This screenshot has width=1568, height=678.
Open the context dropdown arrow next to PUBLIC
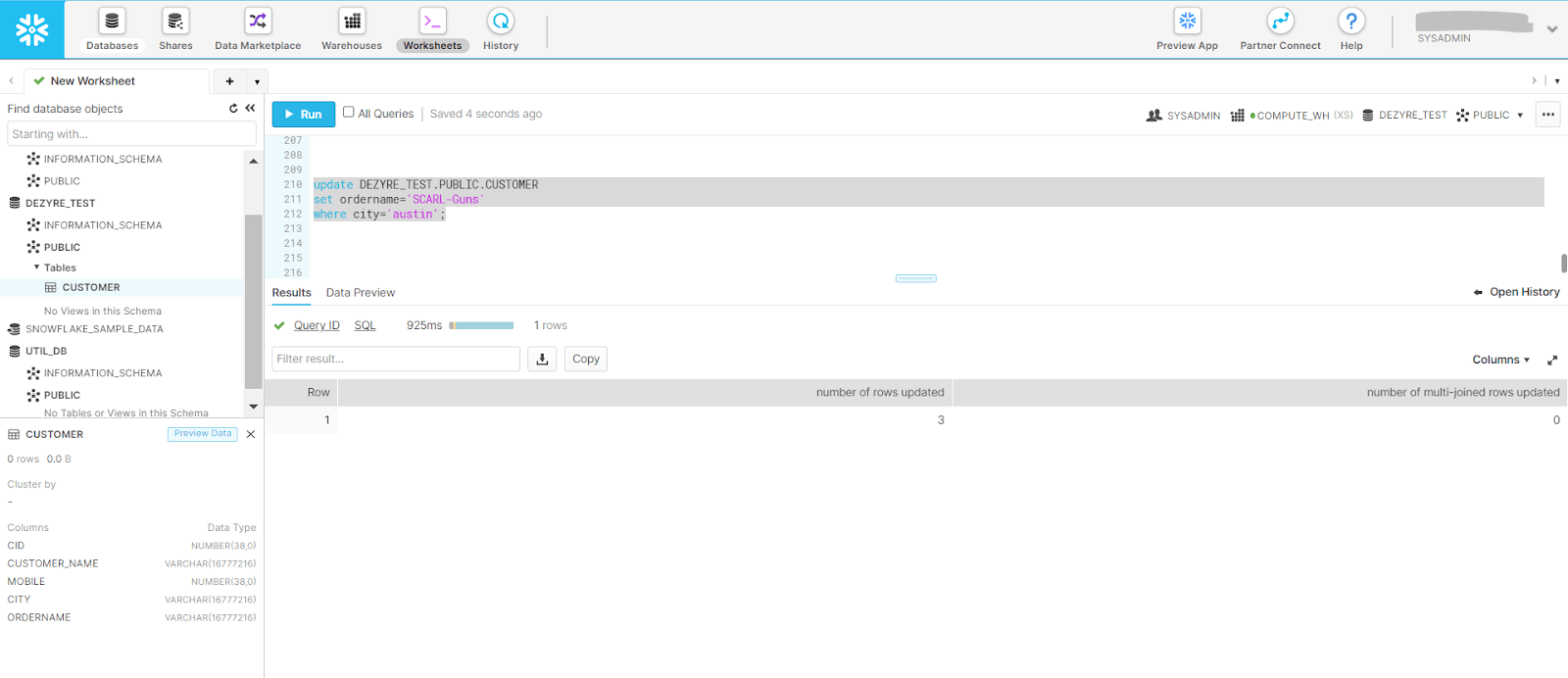point(1520,116)
